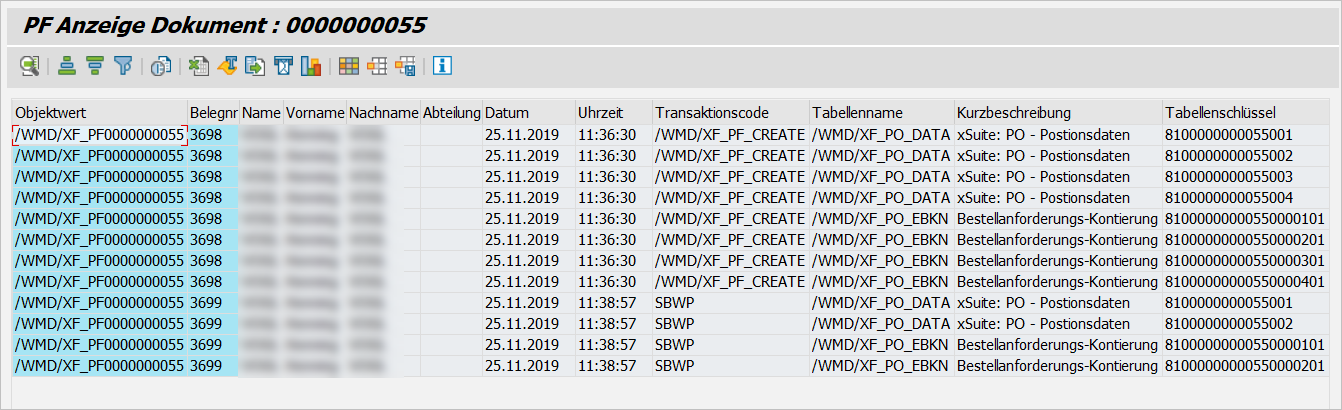Sort the list in ascending order

click(x=67, y=67)
